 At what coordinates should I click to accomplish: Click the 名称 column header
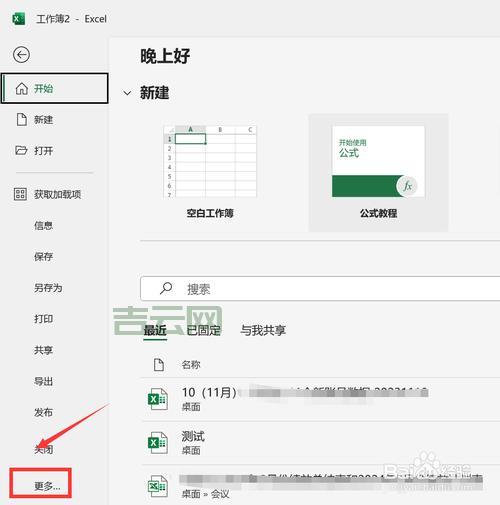[191, 365]
